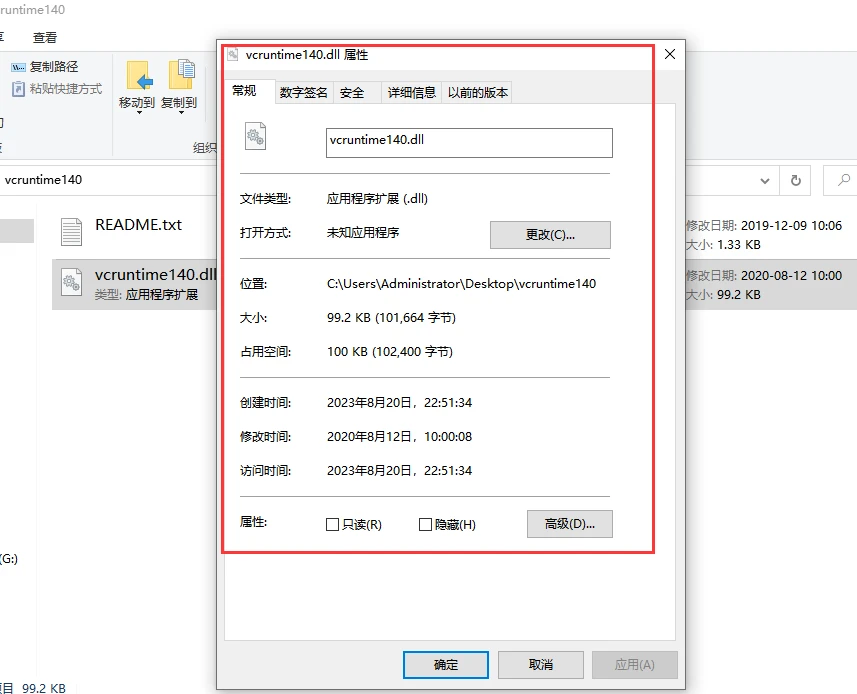The height and width of the screenshot is (694, 857).
Task: Open the Copy to folder icon
Action: (x=181, y=75)
